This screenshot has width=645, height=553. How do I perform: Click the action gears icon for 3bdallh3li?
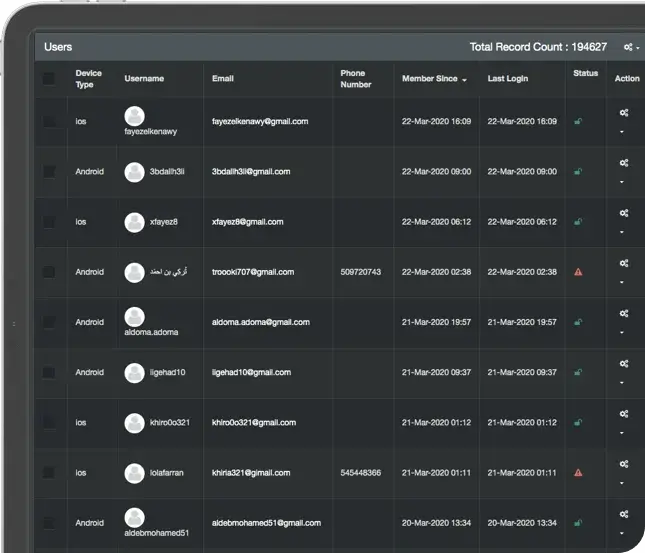[x=623, y=163]
